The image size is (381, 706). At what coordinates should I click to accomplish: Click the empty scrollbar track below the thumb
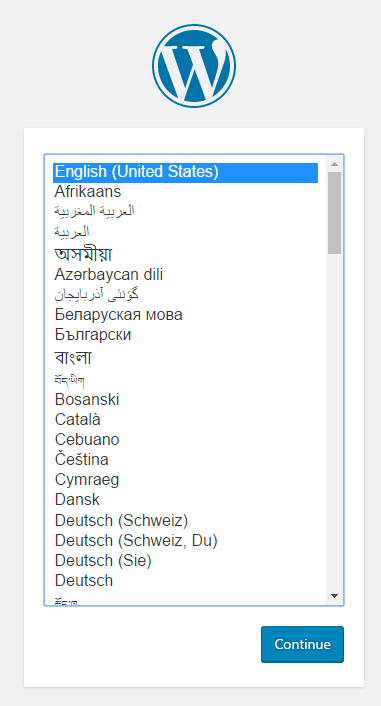tap(334, 421)
